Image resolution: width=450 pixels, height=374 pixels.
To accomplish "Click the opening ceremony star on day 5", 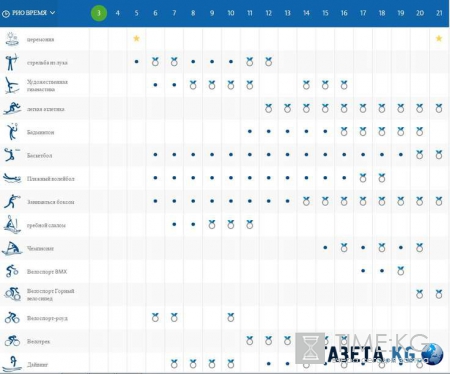I will tap(136, 38).
